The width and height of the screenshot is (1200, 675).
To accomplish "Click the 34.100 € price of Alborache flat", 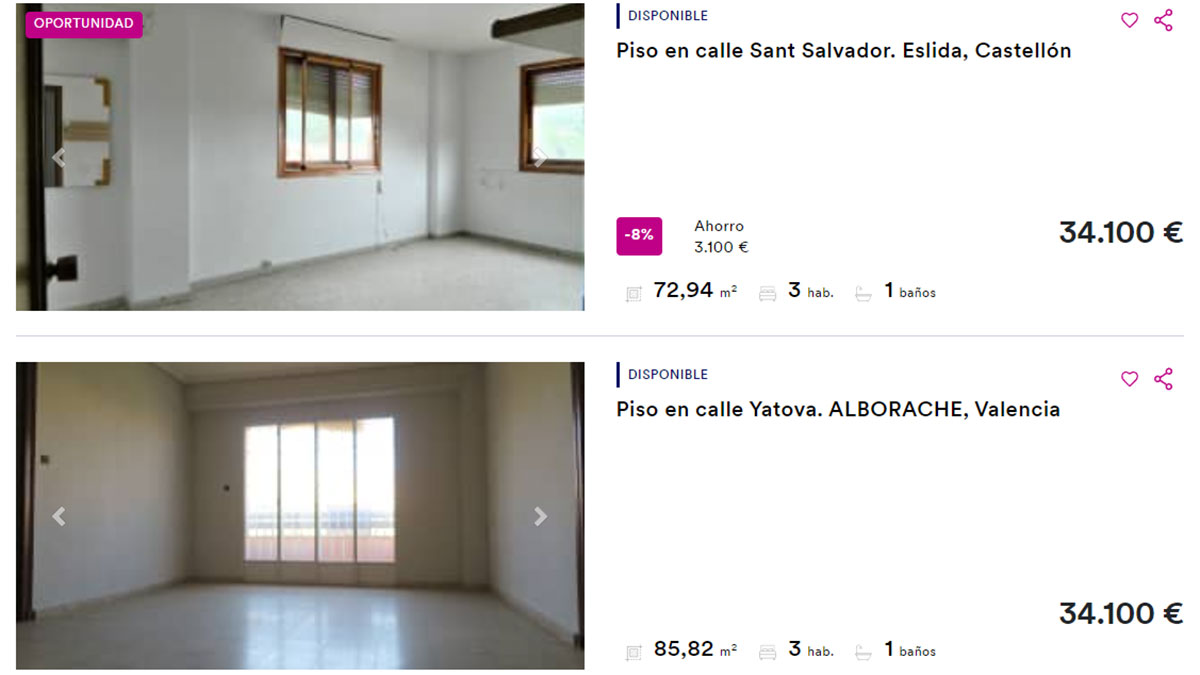I will (1121, 613).
